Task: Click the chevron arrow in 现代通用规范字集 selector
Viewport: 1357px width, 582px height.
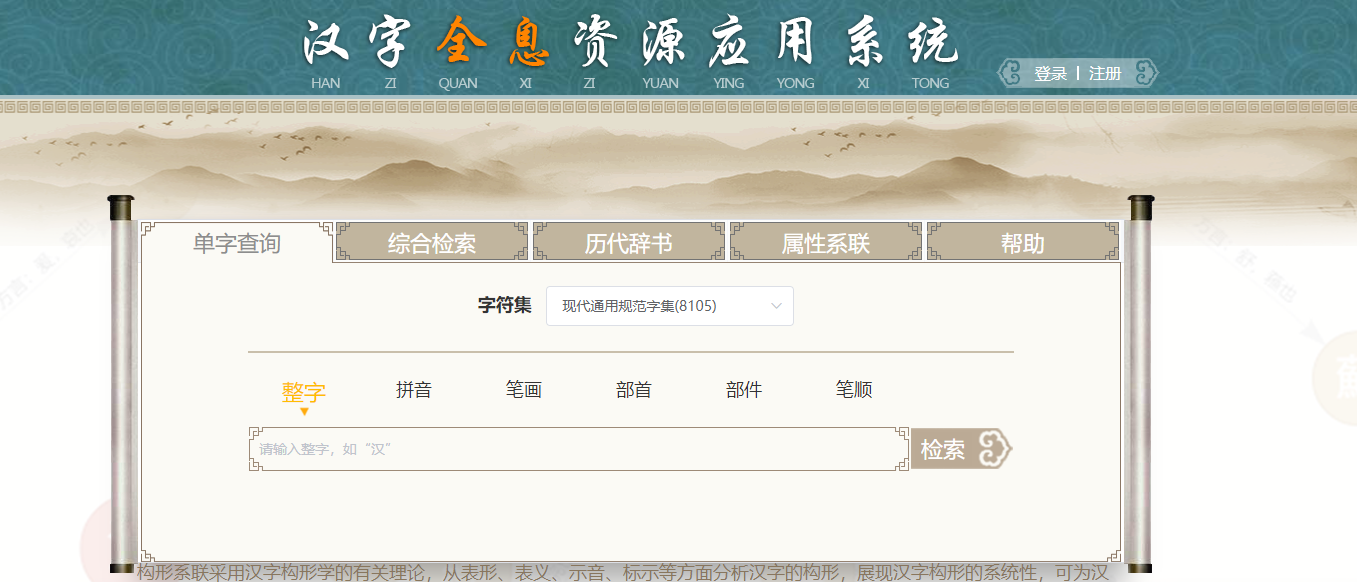Action: [776, 306]
